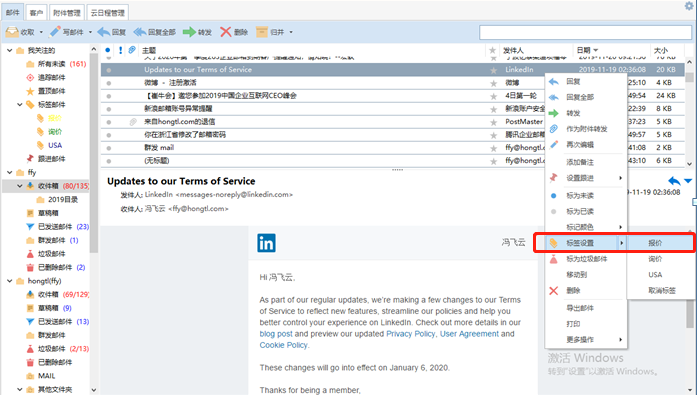Select 报价 in the tag submenu

pos(660,243)
